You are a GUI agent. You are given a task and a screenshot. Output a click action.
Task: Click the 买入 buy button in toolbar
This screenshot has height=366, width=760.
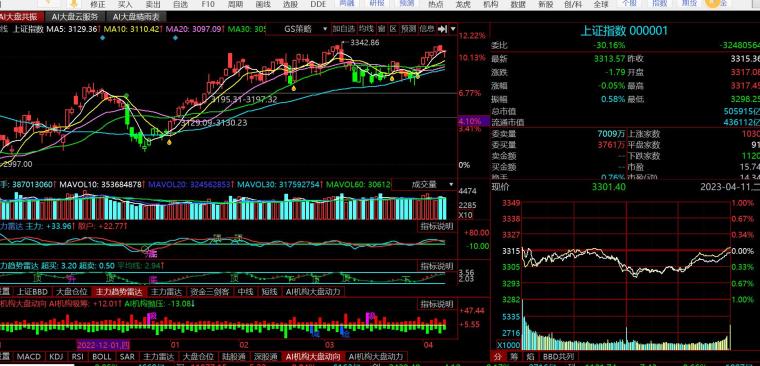pyautogui.click(x=125, y=4)
